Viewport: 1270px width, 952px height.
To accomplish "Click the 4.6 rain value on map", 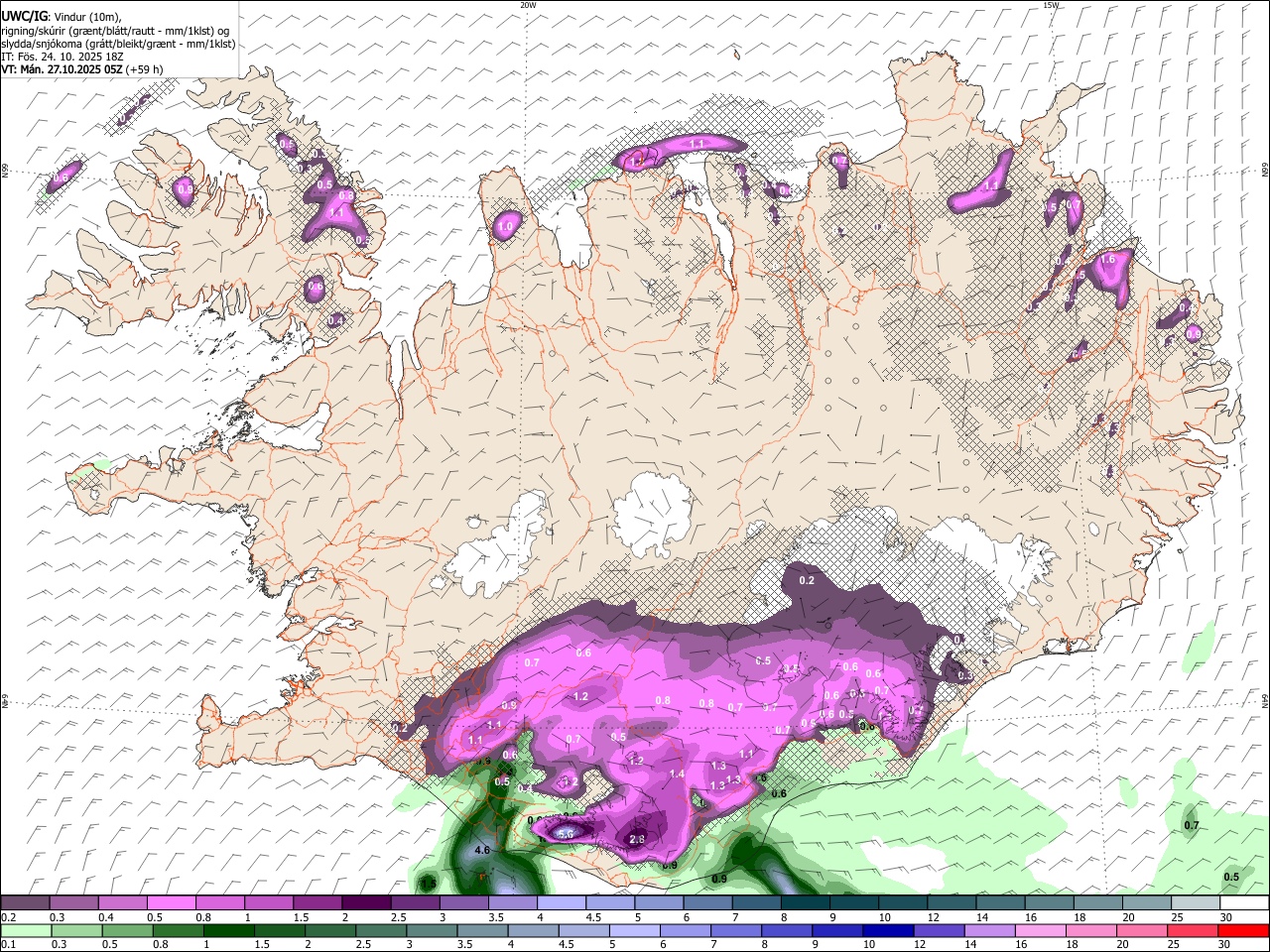I will [483, 851].
